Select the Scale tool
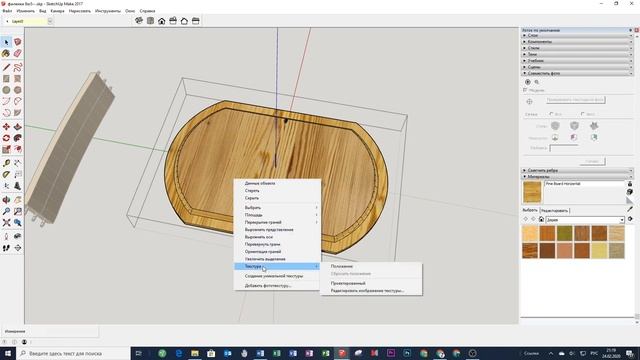The width and height of the screenshot is (640, 360). 6,149
